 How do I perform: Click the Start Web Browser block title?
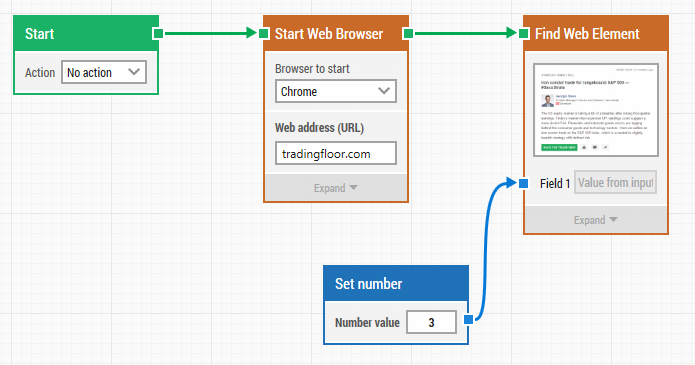(329, 34)
